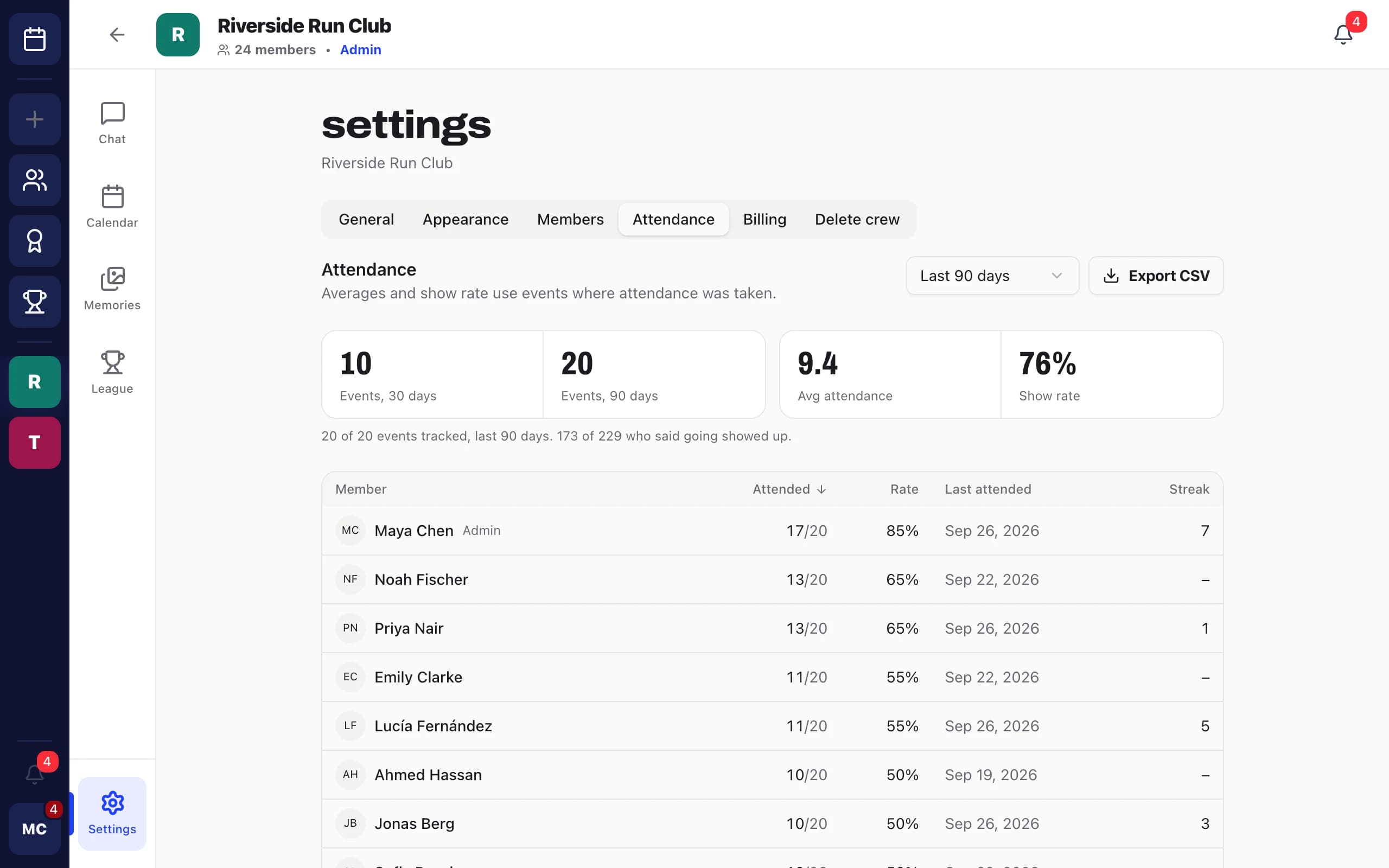Screen dimensions: 1389x868
Task: Click Ahmed Hassan's Sep 19, 2026 date
Action: pos(991,775)
